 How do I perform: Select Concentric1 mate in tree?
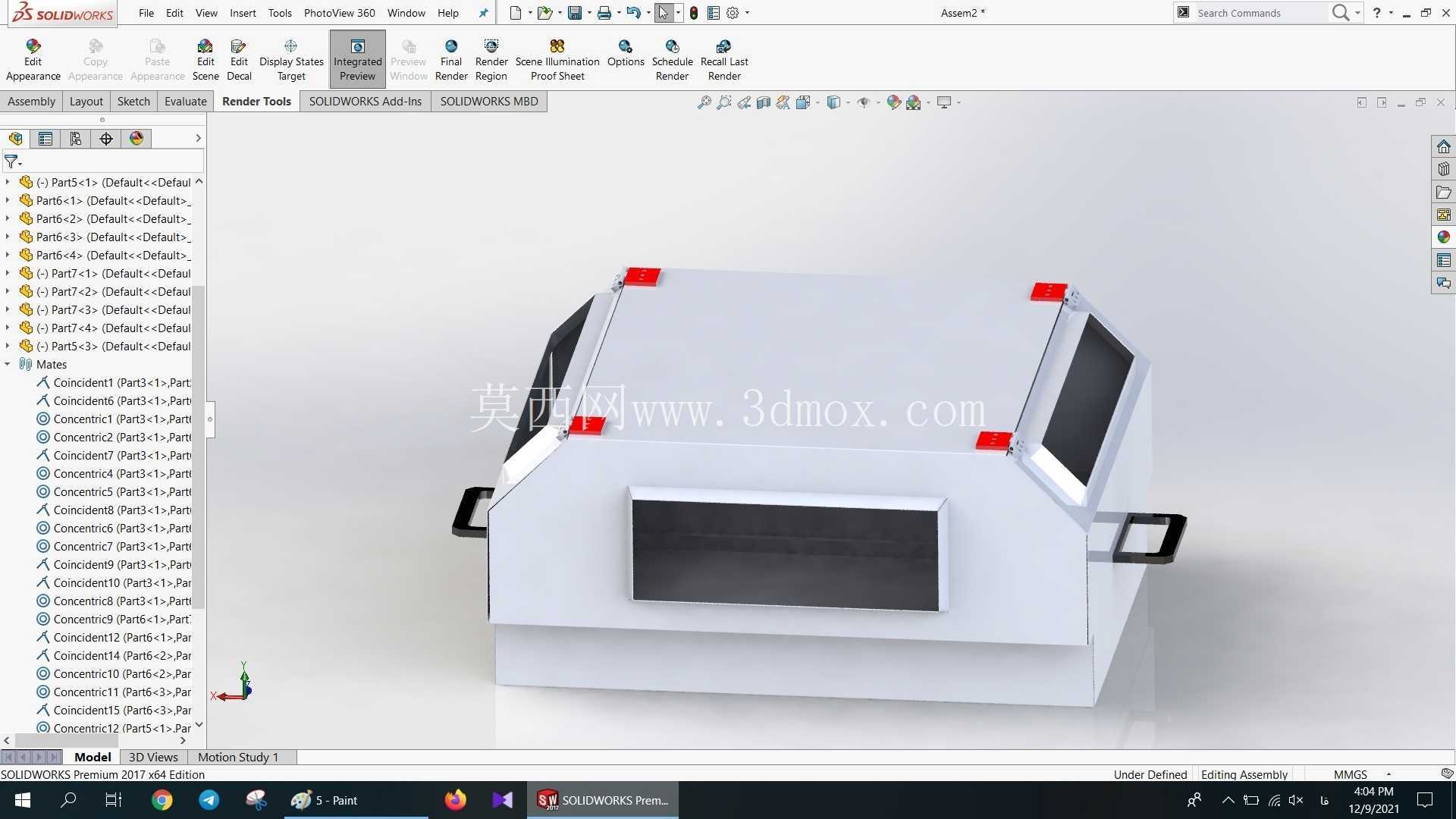click(x=114, y=419)
